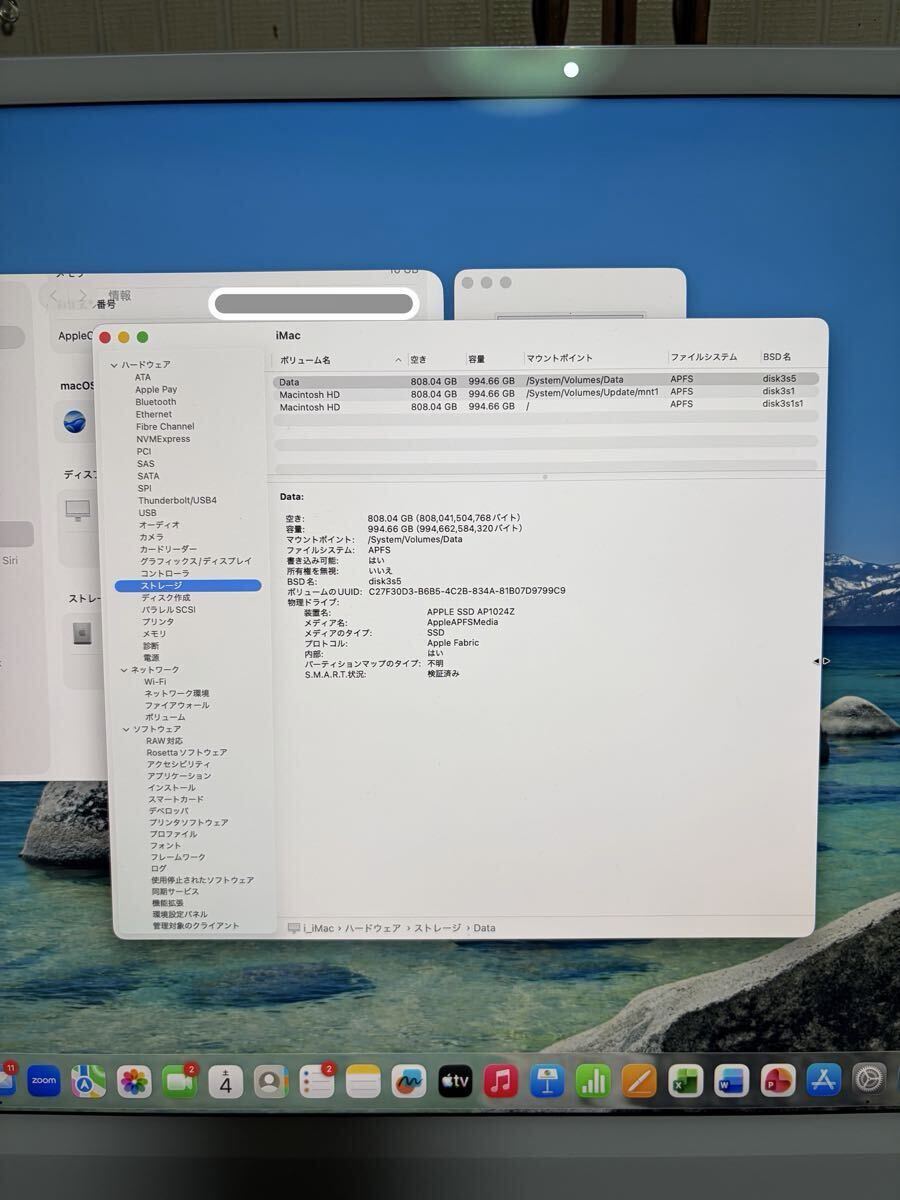This screenshot has height=1200, width=900.
Task: Launch Zoom from the Dock
Action: [44, 1081]
